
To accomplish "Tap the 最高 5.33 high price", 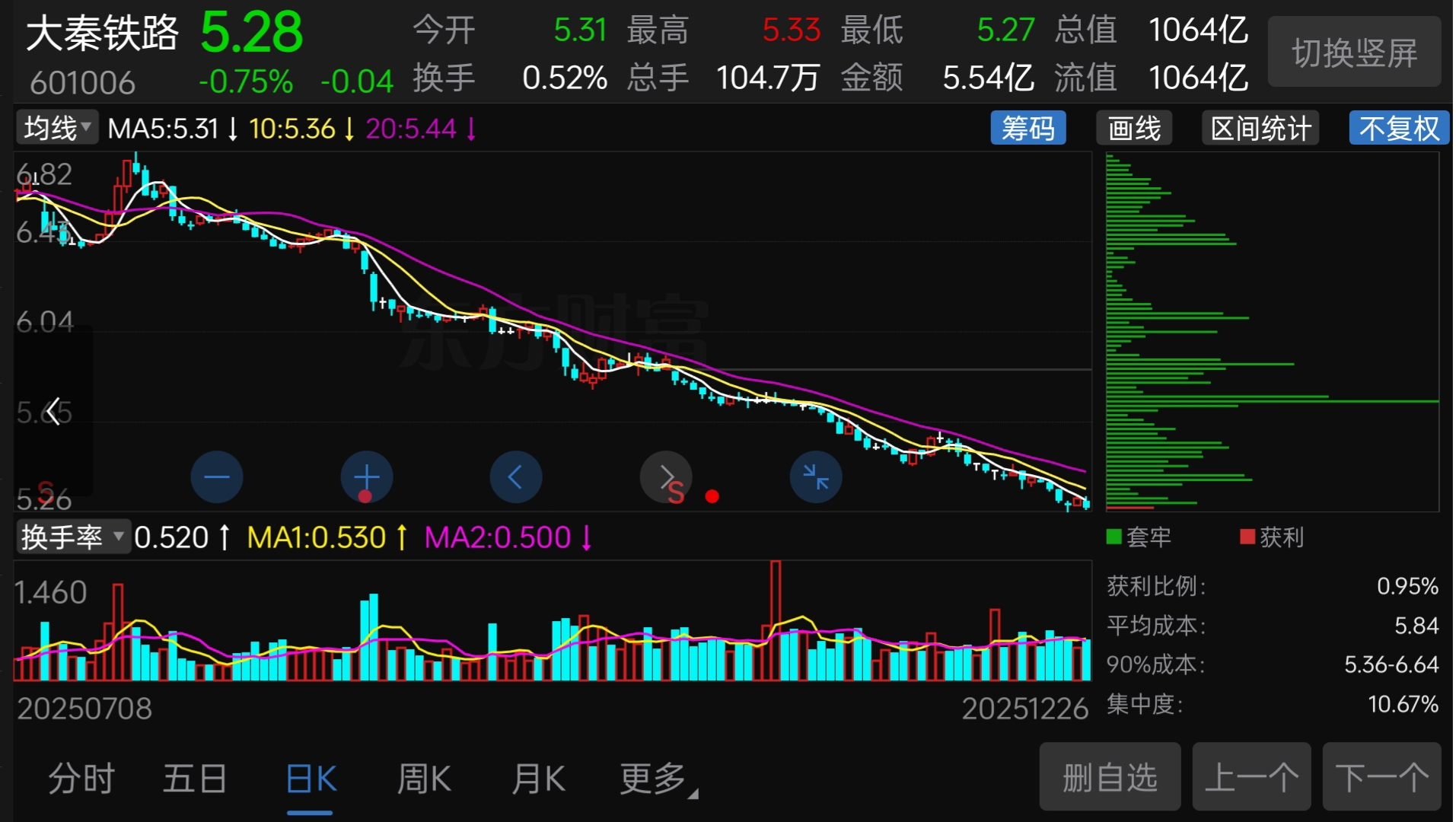I will point(792,30).
